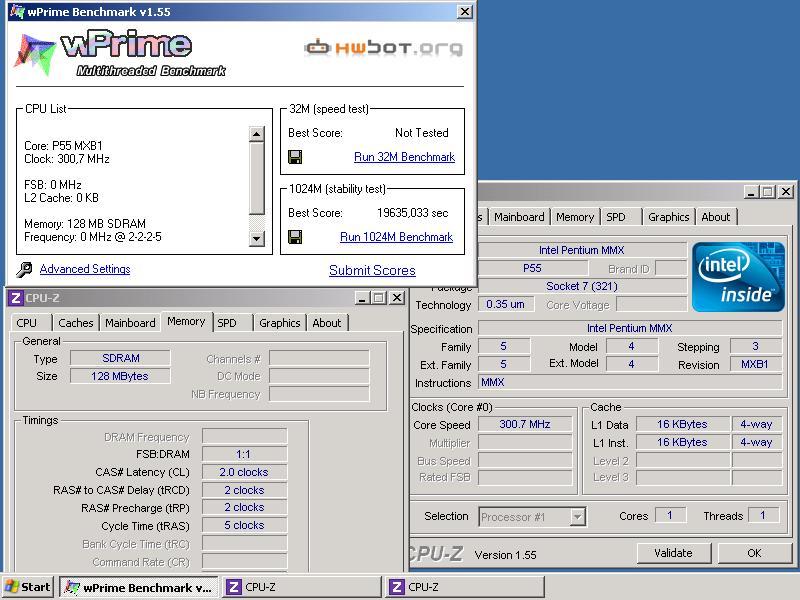800x600 pixels.
Task: Switch to CPU tab in memory window
Action: [27, 323]
